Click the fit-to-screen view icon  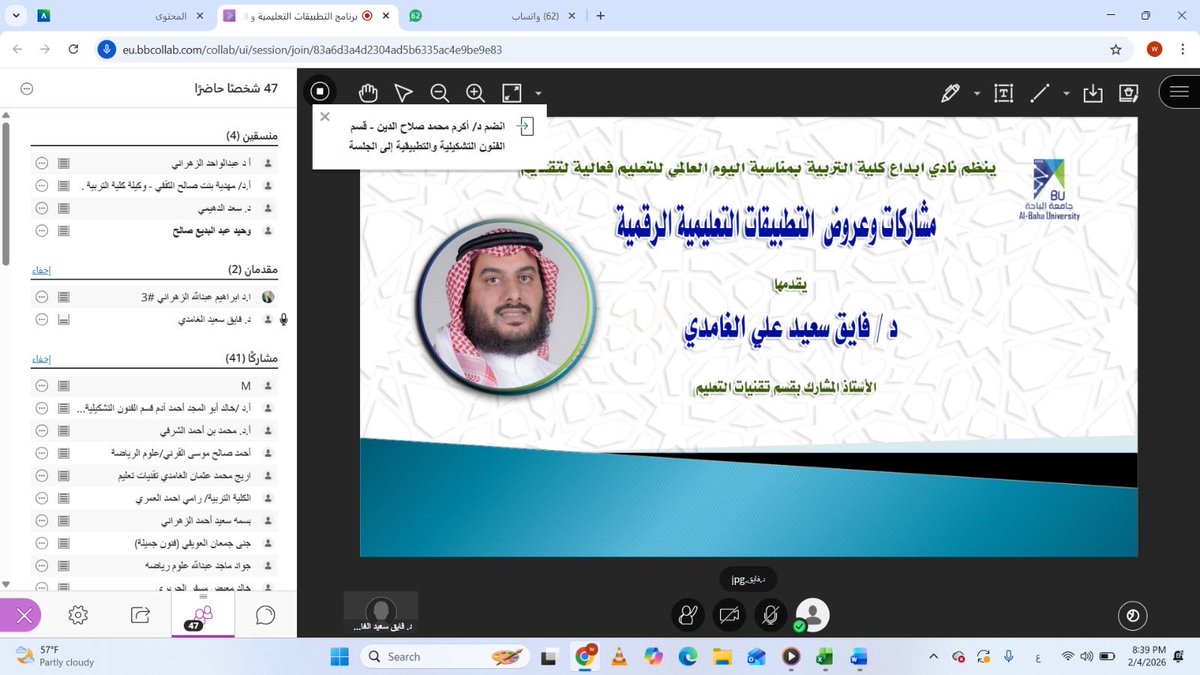click(x=511, y=93)
